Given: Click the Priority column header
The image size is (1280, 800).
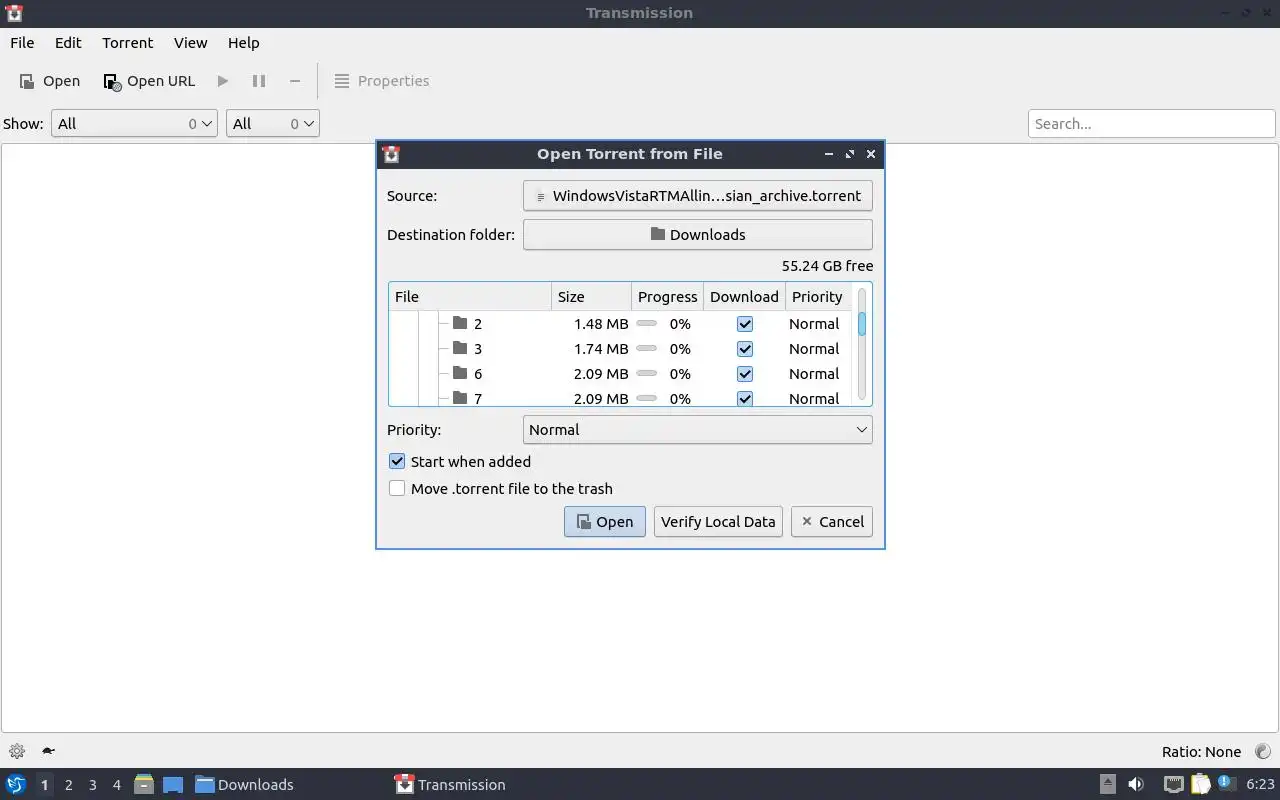Looking at the screenshot, I should point(818,297).
